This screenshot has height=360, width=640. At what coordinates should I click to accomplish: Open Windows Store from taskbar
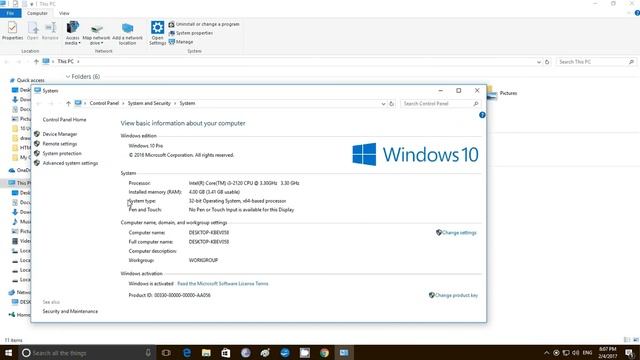pos(225,353)
